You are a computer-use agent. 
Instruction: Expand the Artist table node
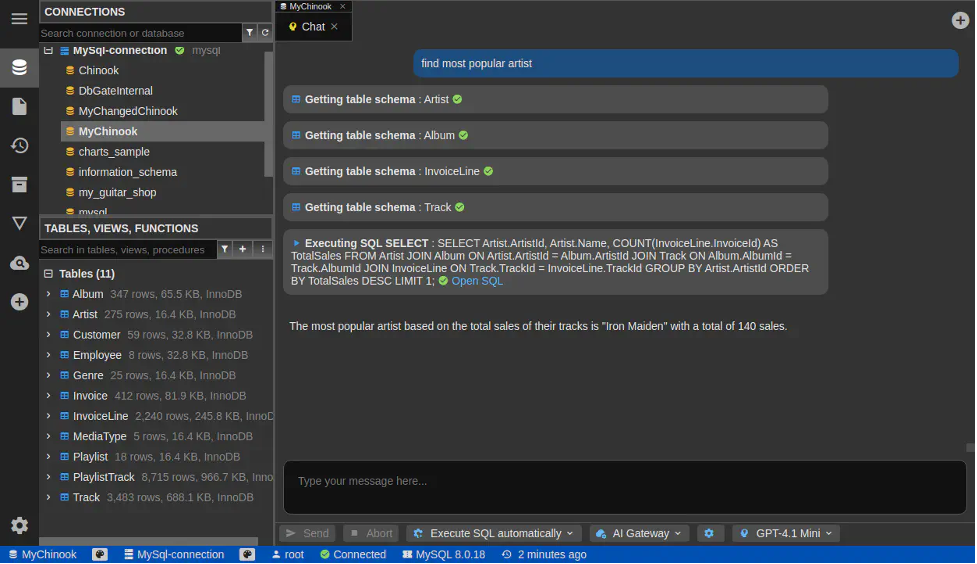coord(49,314)
